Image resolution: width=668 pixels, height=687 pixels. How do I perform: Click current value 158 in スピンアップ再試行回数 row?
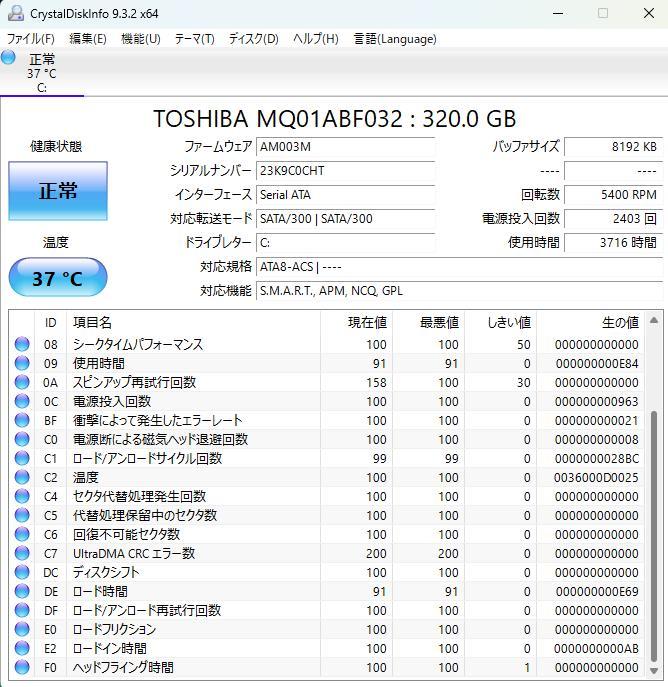(376, 382)
